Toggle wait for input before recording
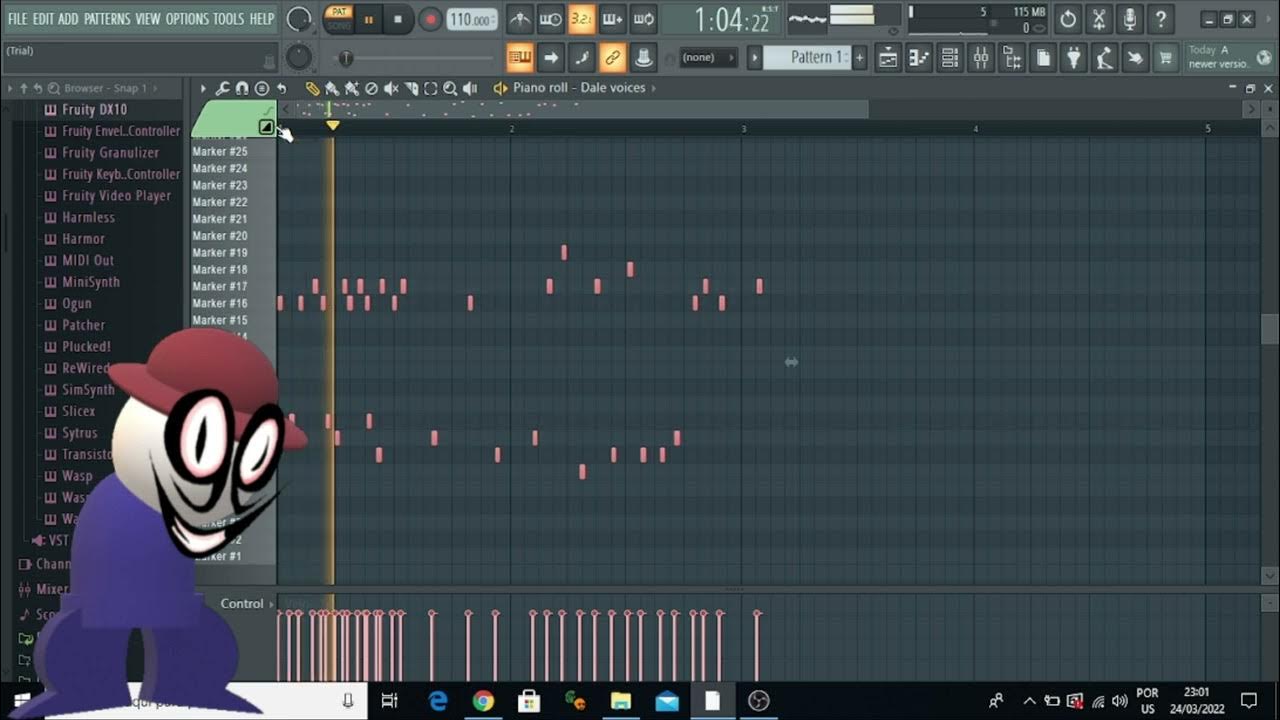Image resolution: width=1280 pixels, height=720 pixels. (551, 19)
